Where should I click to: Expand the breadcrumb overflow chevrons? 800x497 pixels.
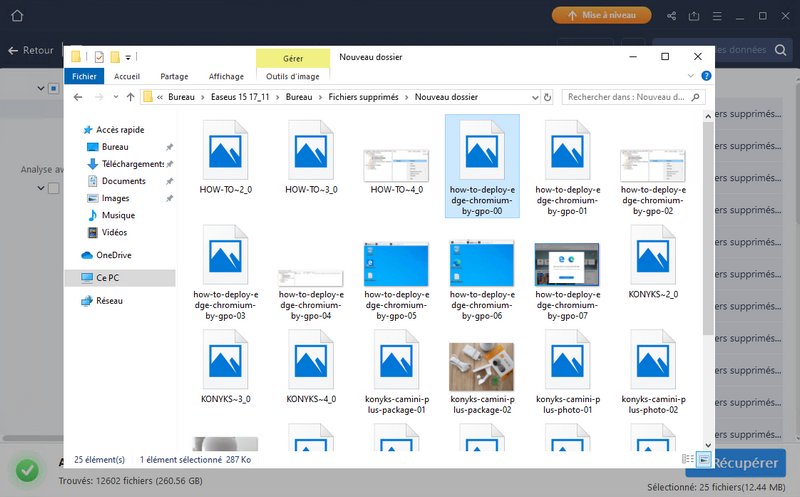(x=160, y=97)
